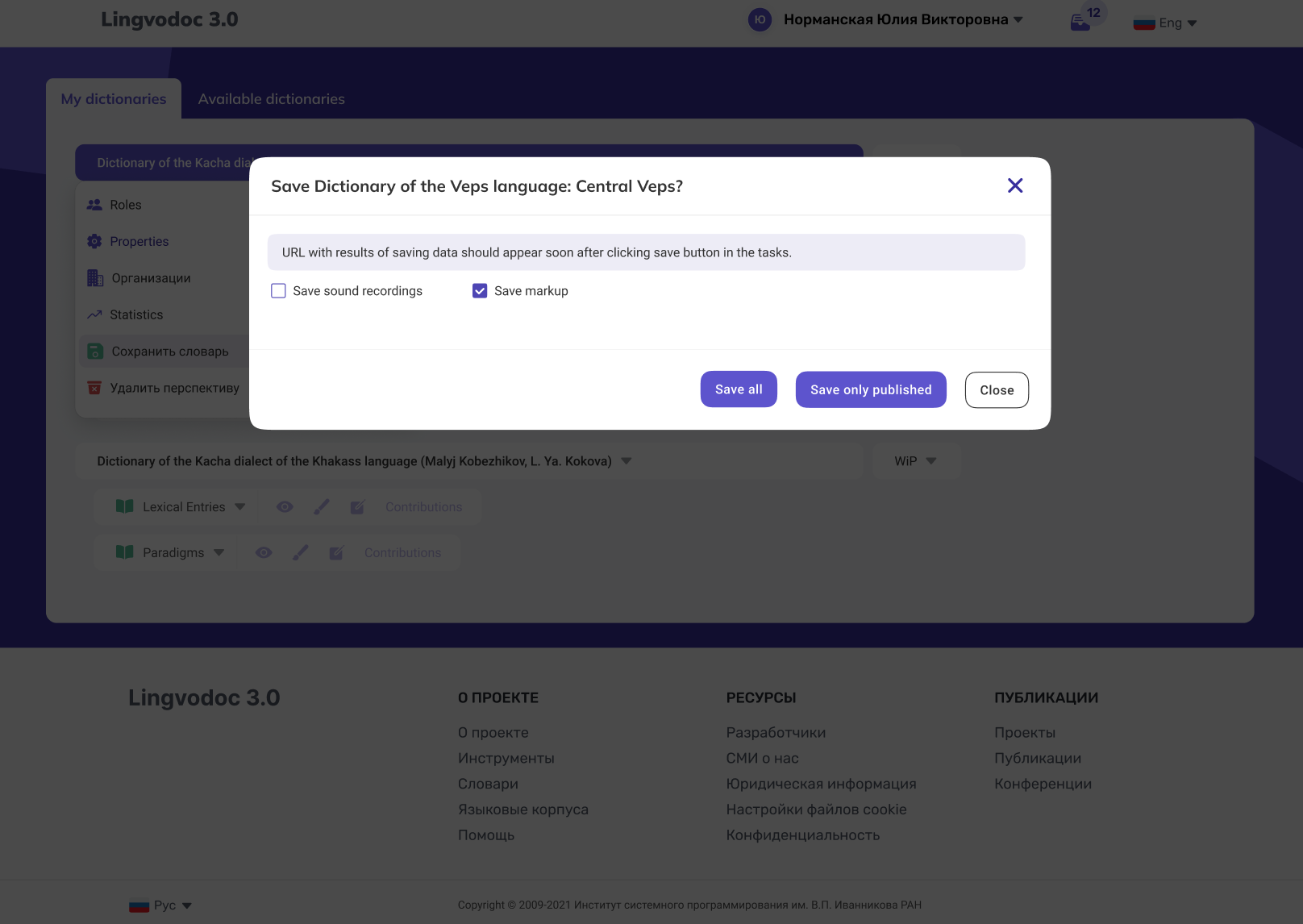Click Save only published button
Screen dimensions: 1303x924
871,389
